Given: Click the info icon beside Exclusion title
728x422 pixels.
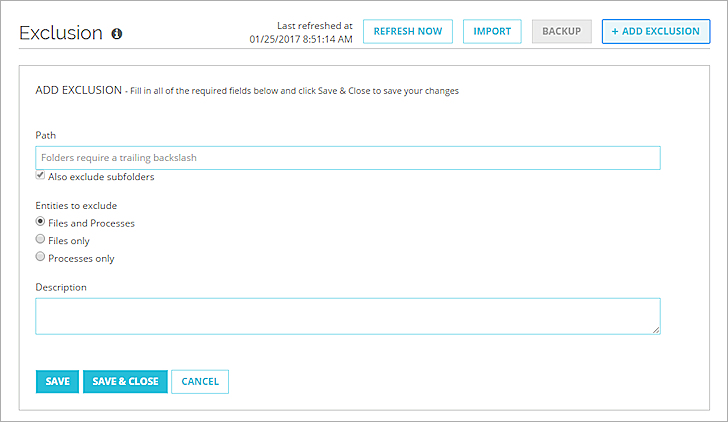Looking at the screenshot, I should (117, 34).
